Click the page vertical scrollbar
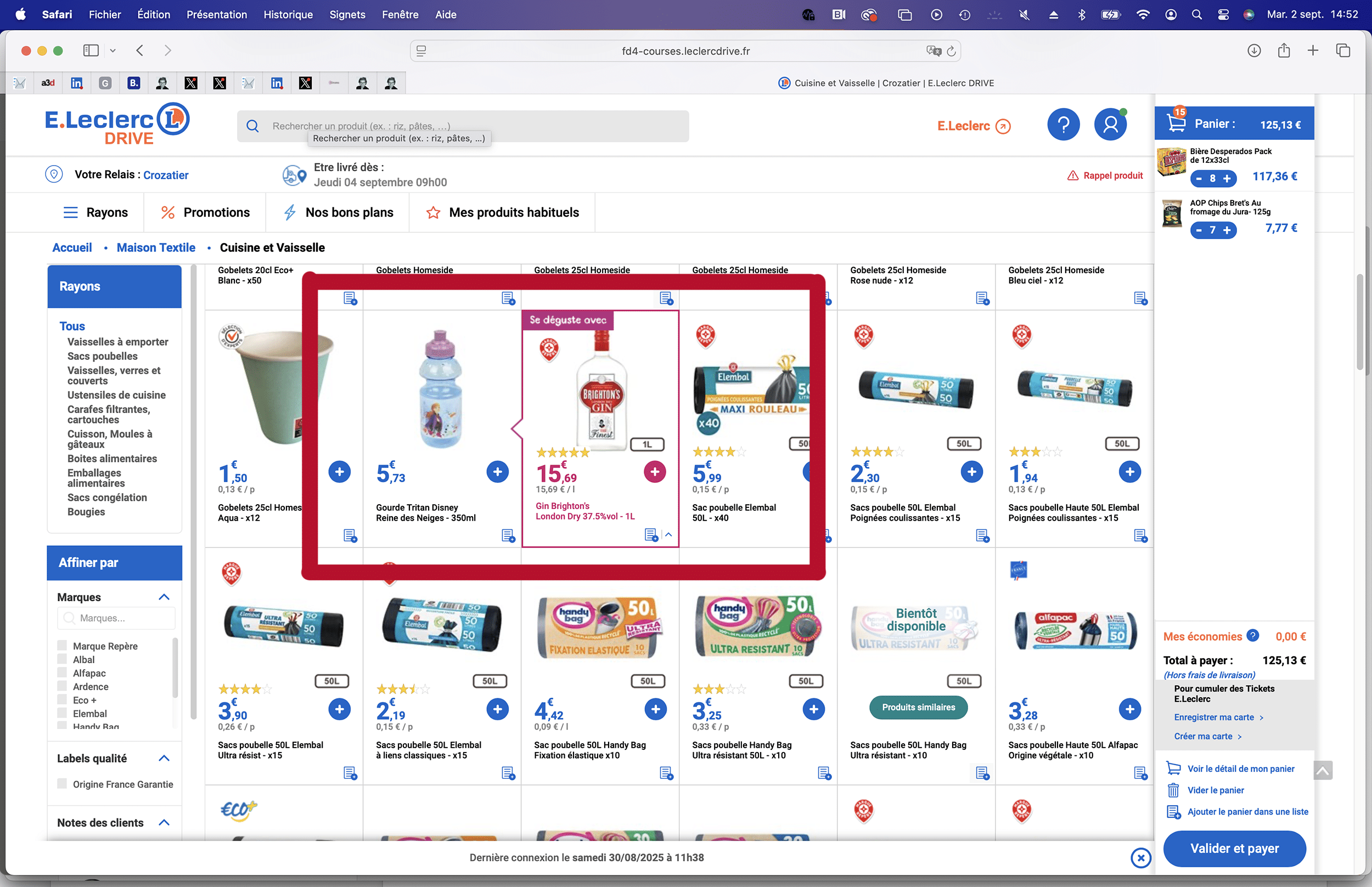This screenshot has height=887, width=1372. (1359, 323)
